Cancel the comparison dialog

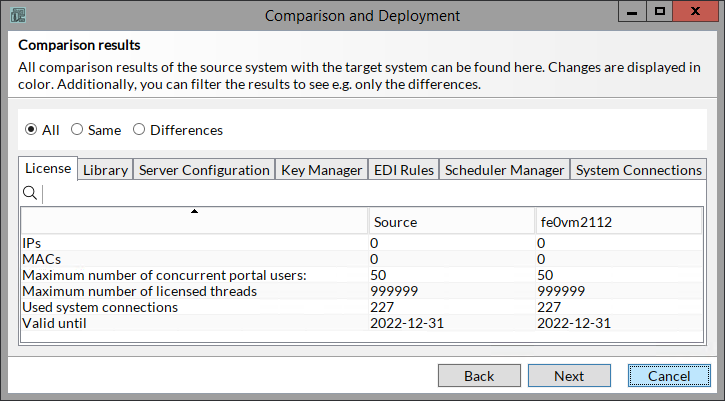click(x=669, y=376)
